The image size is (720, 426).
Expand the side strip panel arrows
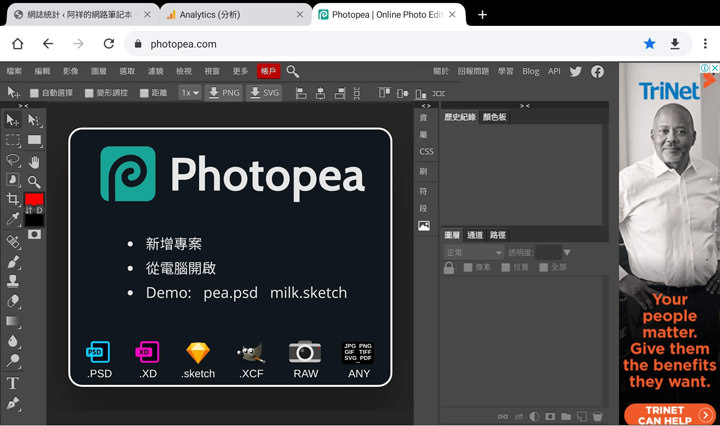click(426, 106)
